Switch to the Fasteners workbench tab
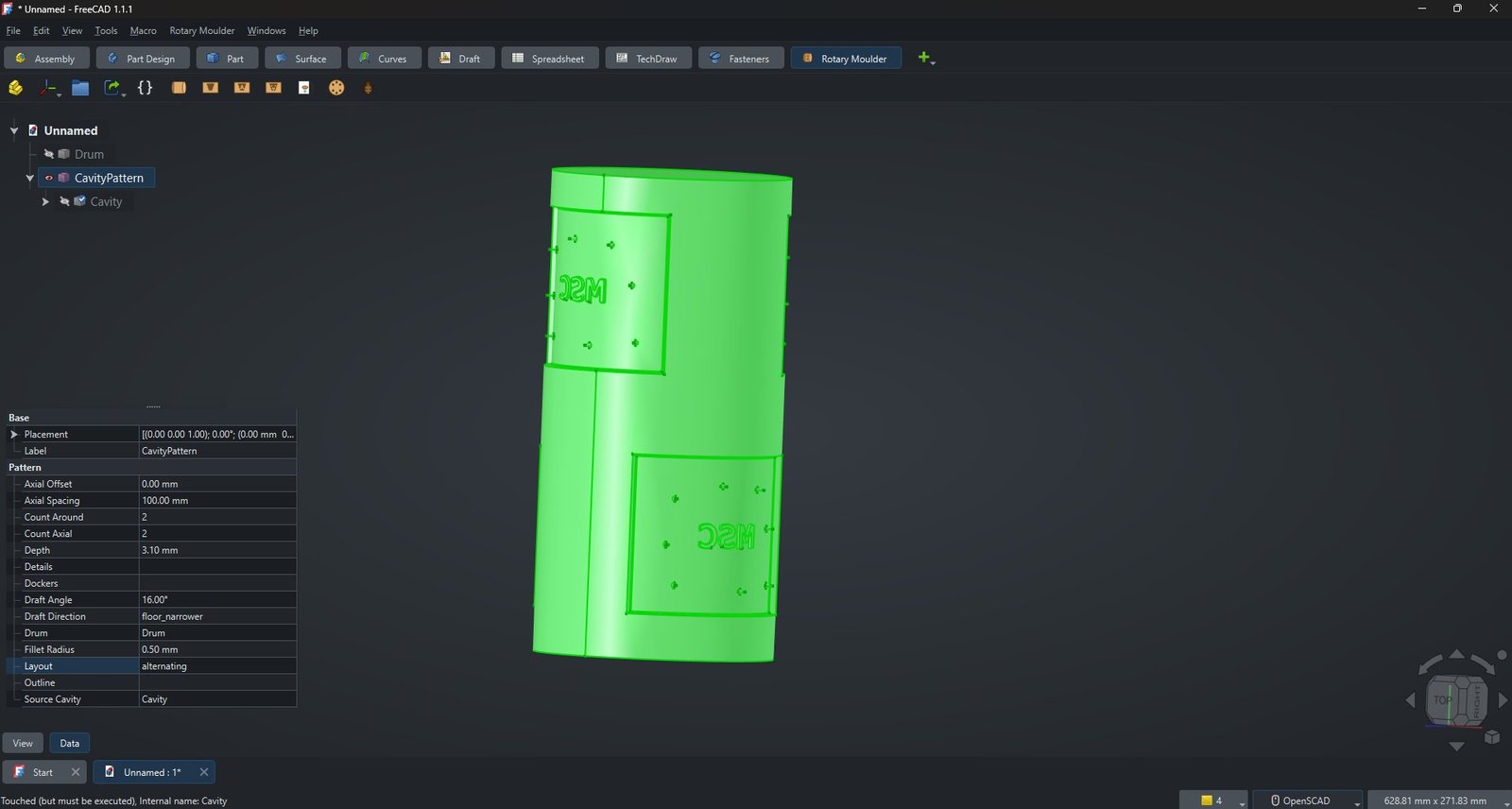Image resolution: width=1512 pixels, height=809 pixels. (741, 59)
